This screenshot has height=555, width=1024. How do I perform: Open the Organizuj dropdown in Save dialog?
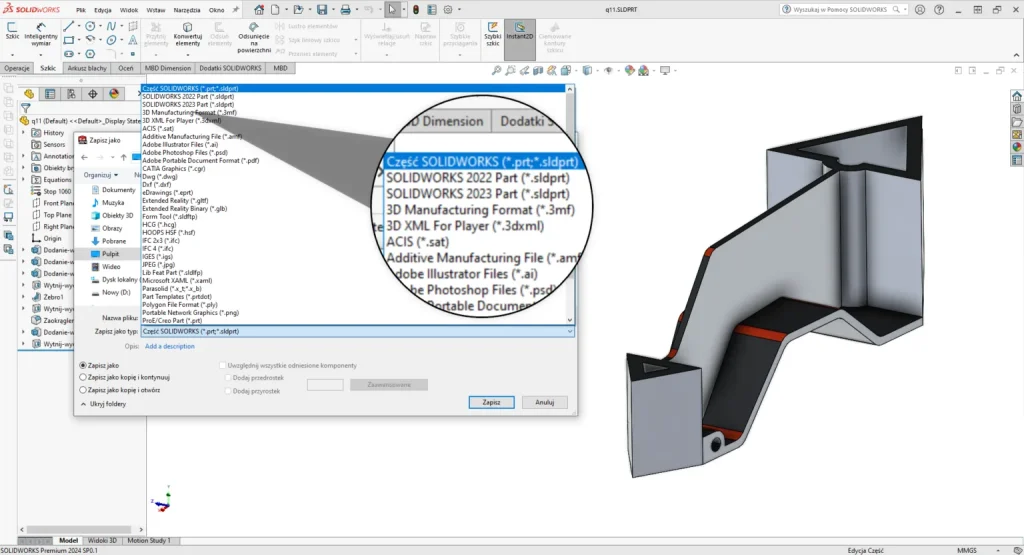101,175
